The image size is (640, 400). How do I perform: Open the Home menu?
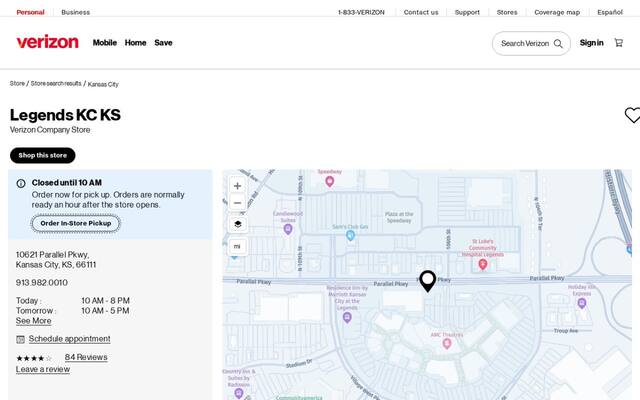click(x=136, y=42)
